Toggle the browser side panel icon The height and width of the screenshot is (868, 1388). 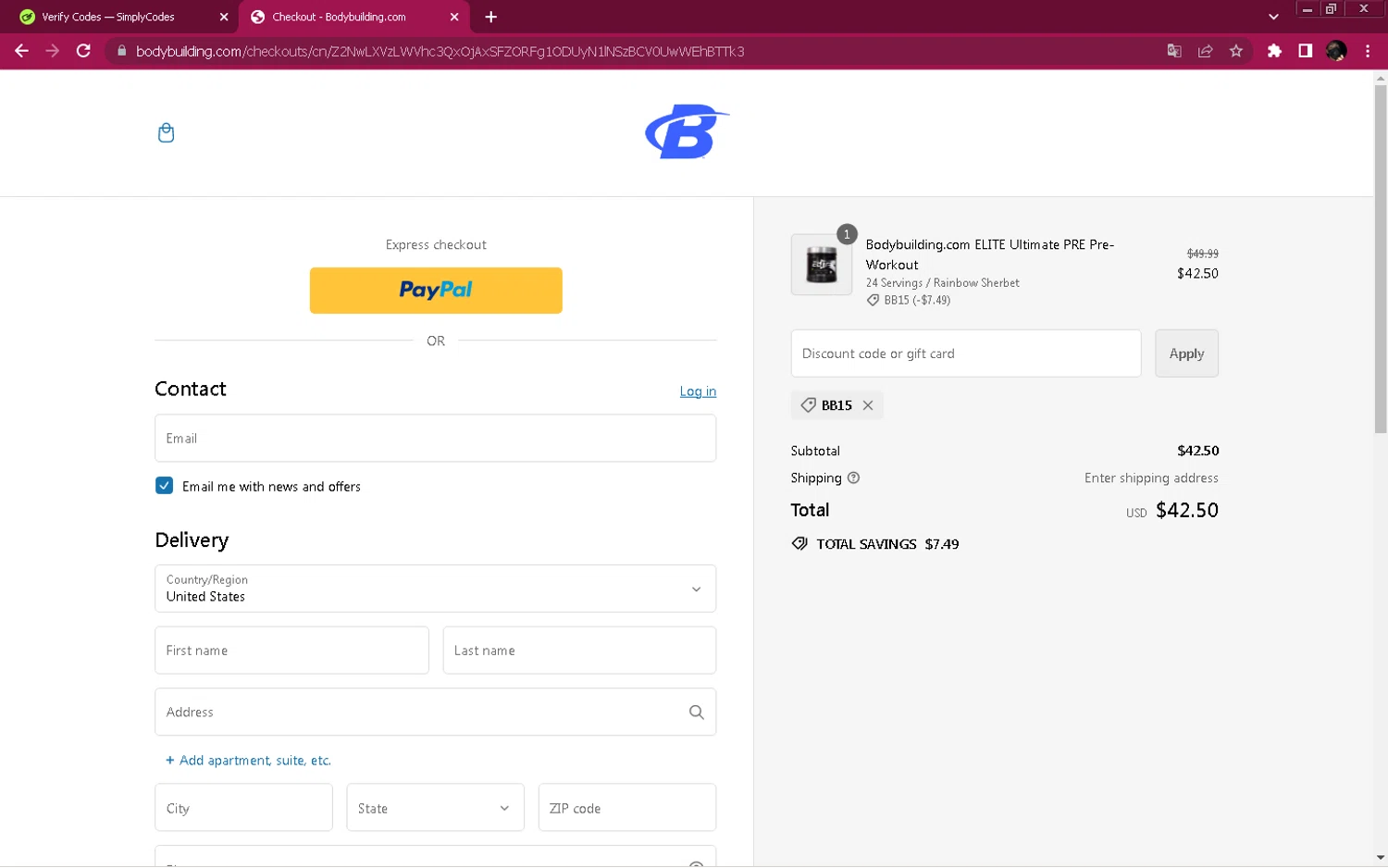tap(1305, 51)
